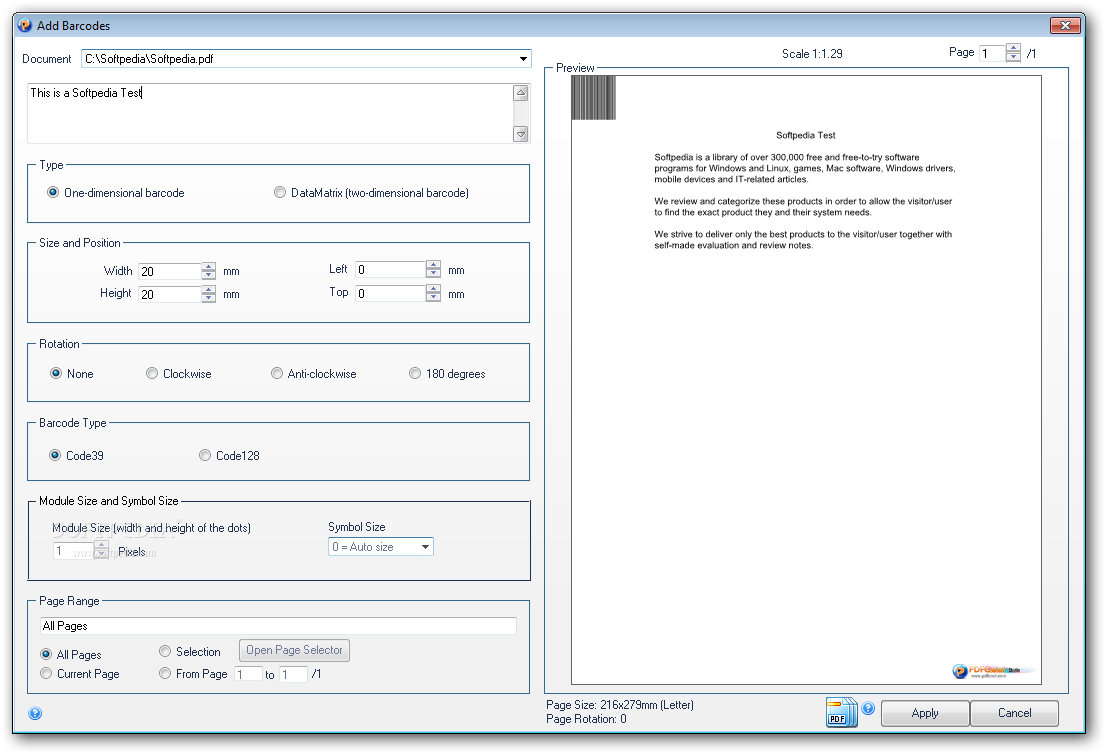Increase the Height value
Screen dimensions: 1106x754
[208, 290]
